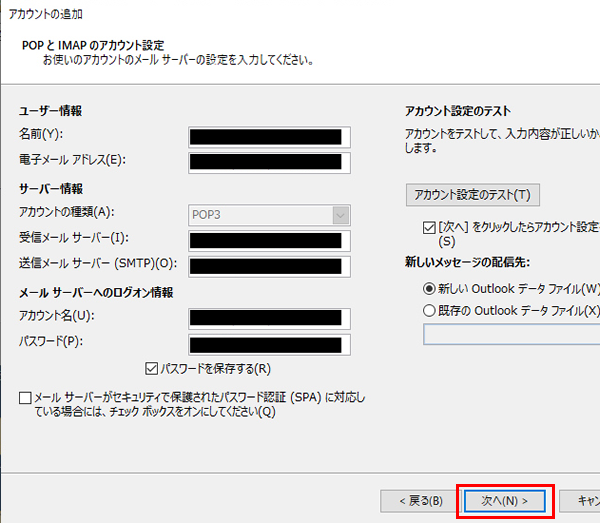Click the 受信メール サーバー(I) input field

pyautogui.click(x=269, y=239)
